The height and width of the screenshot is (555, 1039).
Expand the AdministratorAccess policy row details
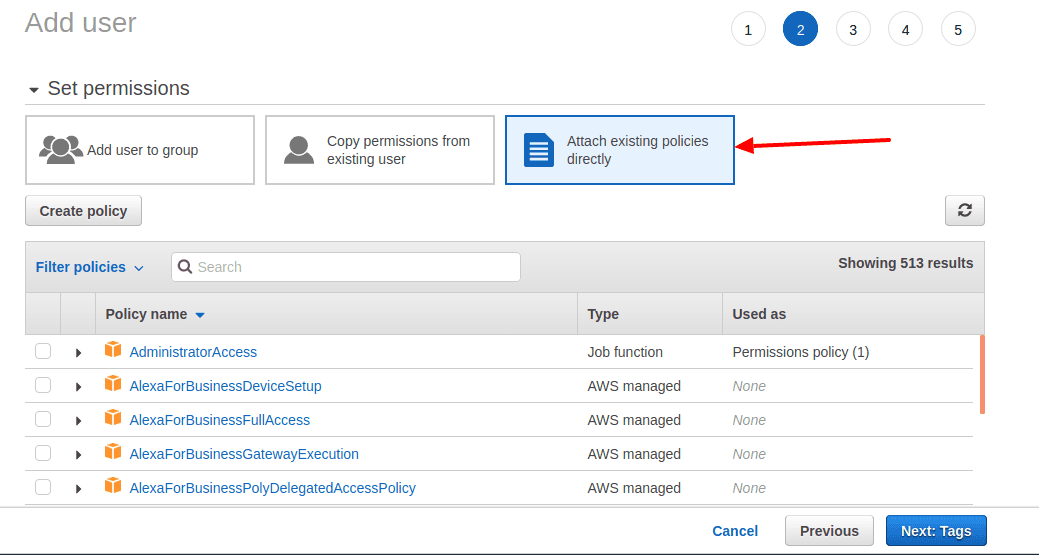tap(78, 353)
